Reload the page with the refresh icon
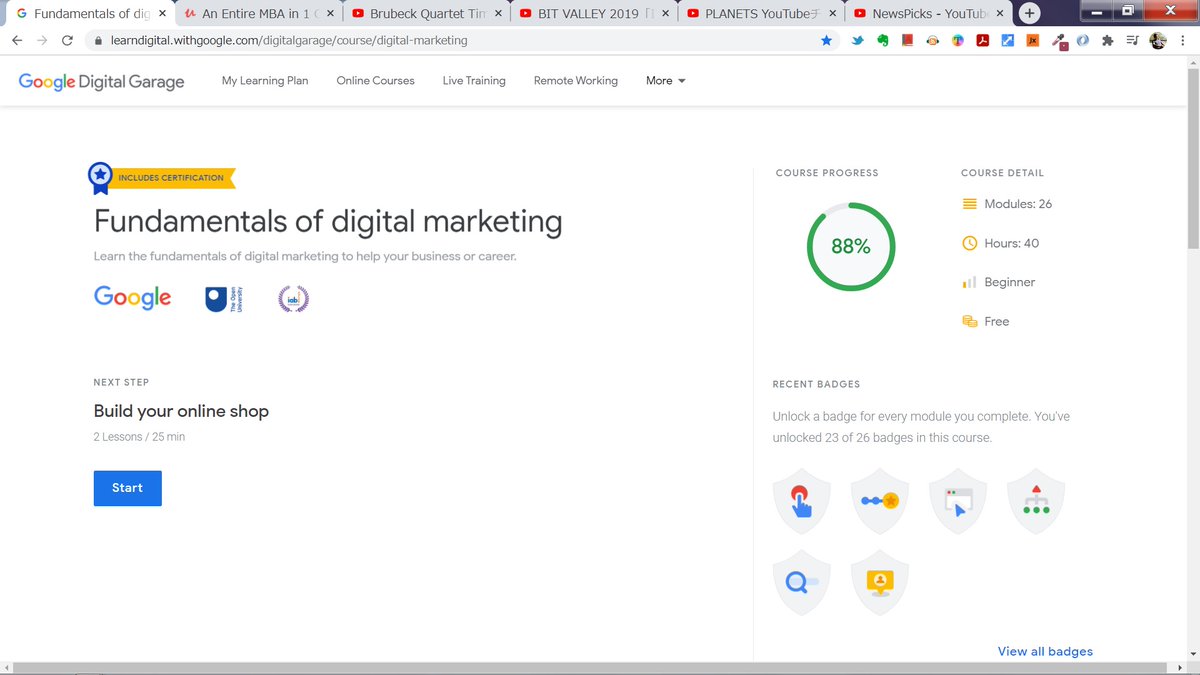 tap(67, 41)
